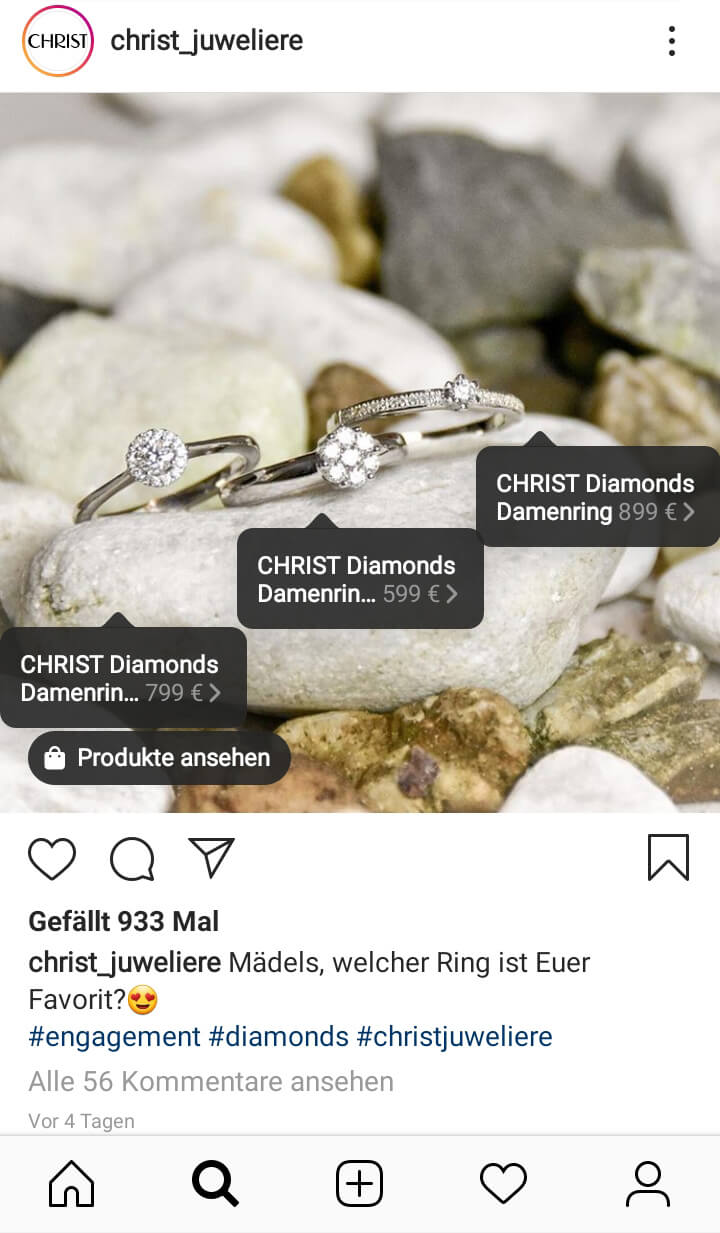Open the three-dot post options menu
Screen dimensions: 720x1233
point(672,41)
